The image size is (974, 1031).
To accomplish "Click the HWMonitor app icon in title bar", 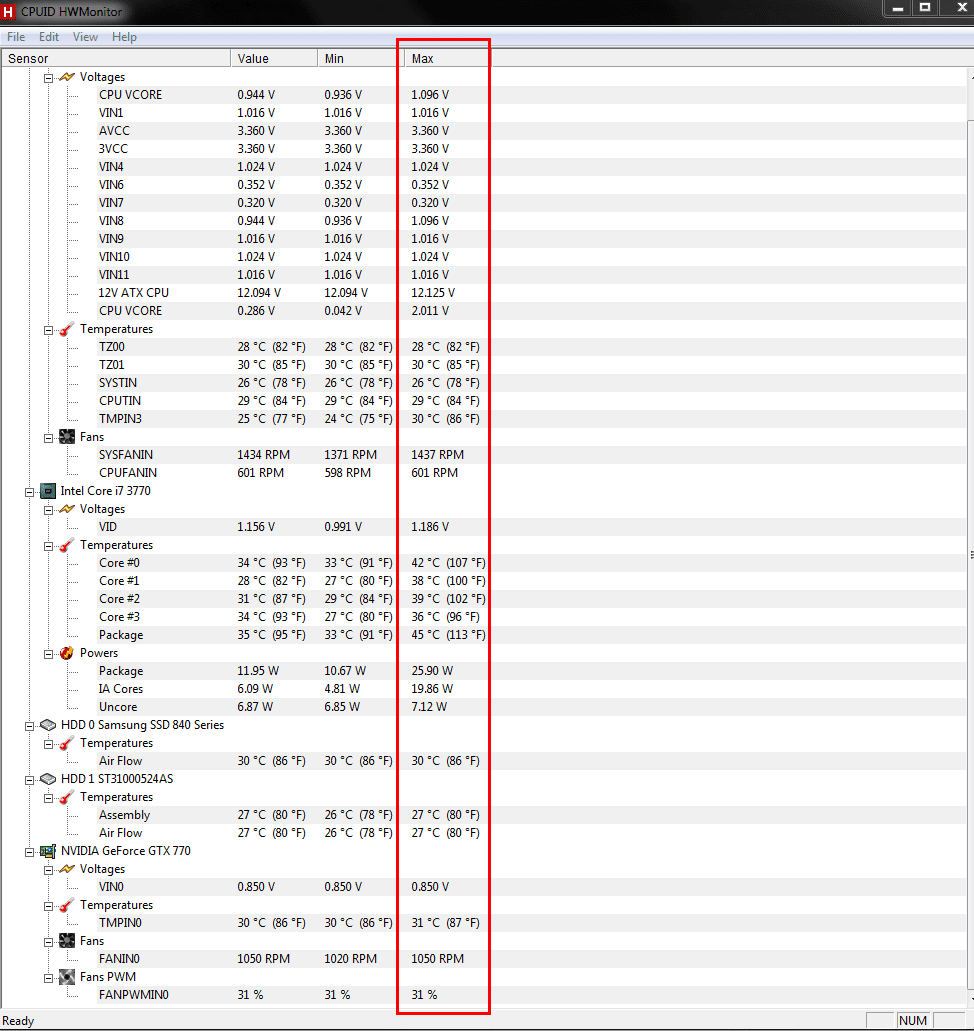I will point(8,11).
